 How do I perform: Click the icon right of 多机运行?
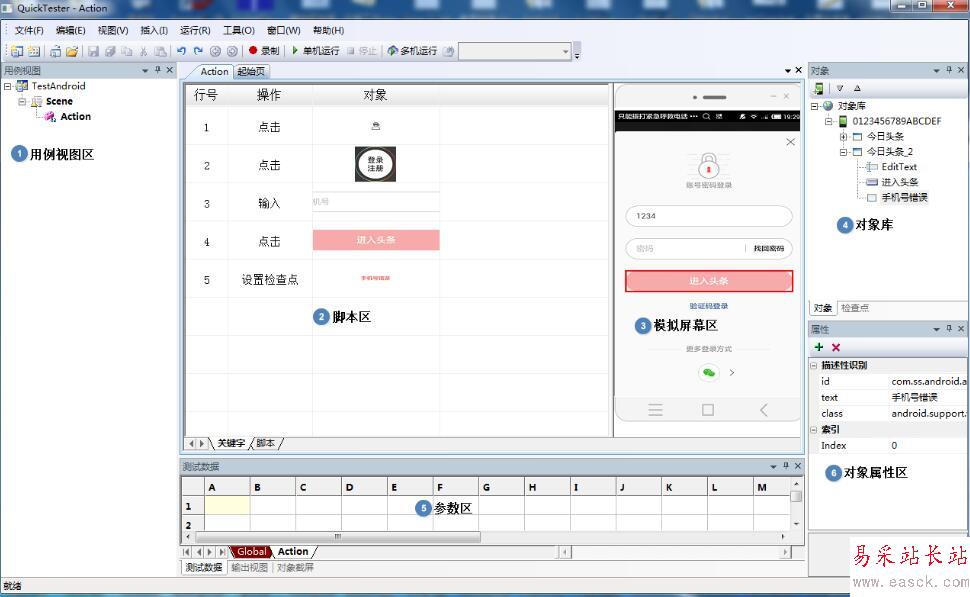tap(449, 51)
